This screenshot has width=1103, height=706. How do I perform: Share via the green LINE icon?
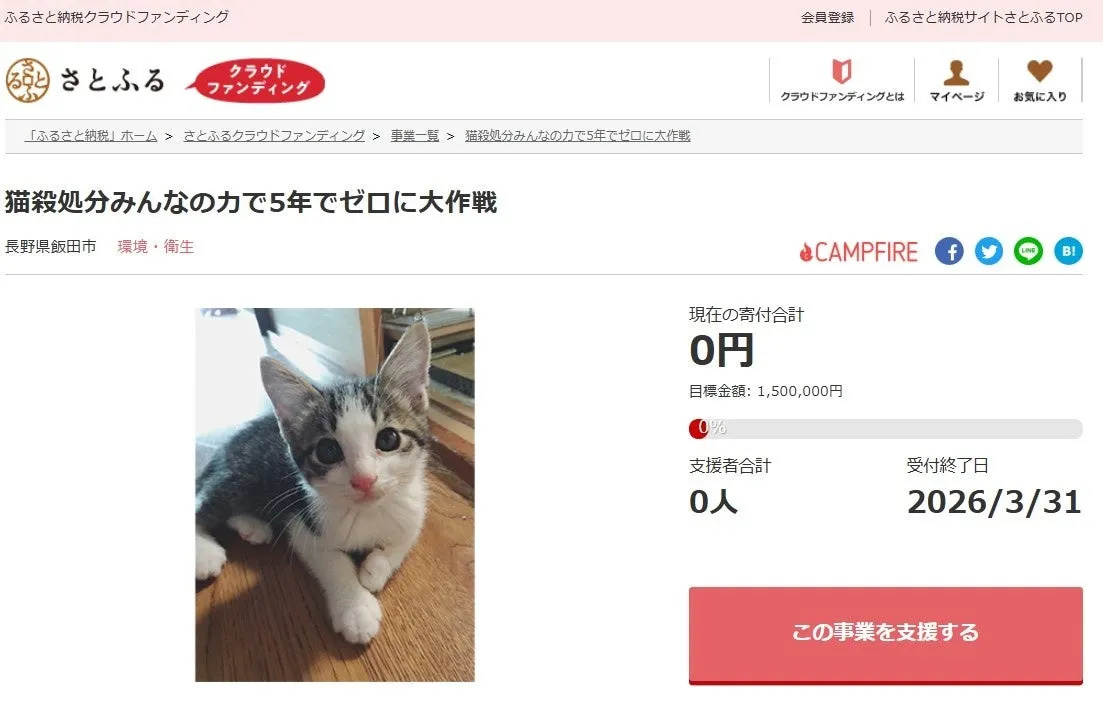(x=1028, y=251)
